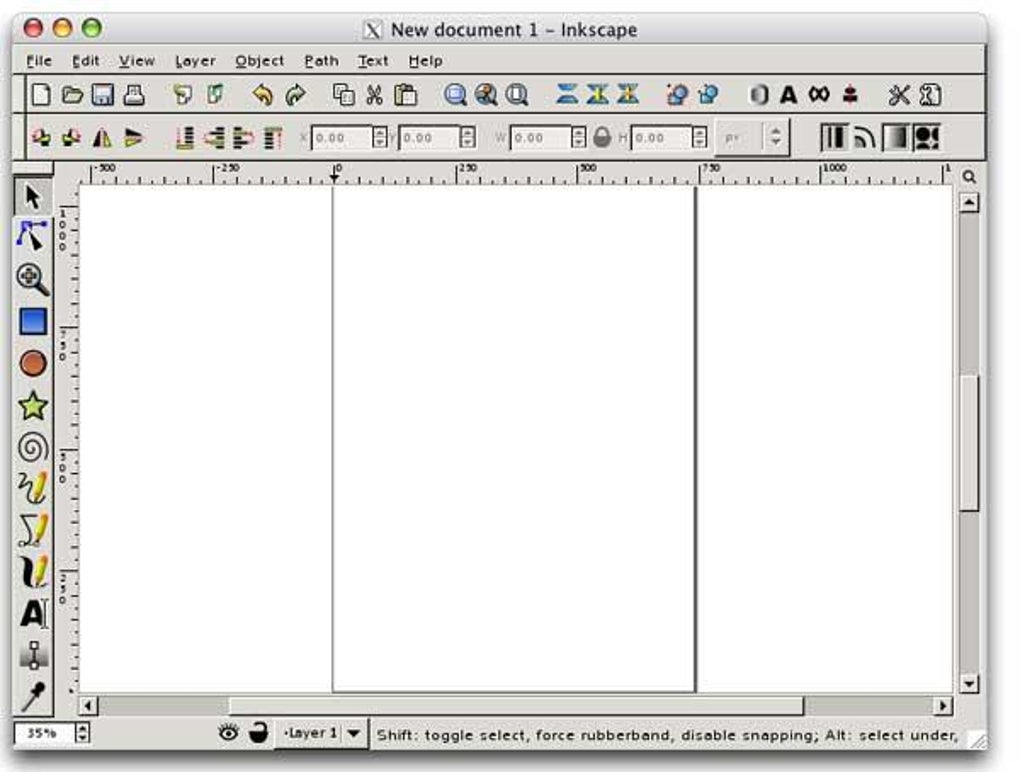Click the horizontal scrollbar right arrow
The width and height of the screenshot is (1020, 772).
click(x=943, y=706)
